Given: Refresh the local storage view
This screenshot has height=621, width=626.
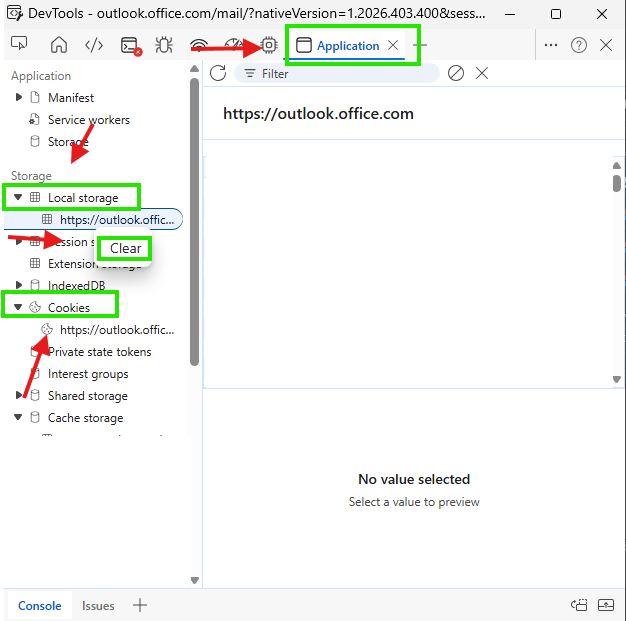Looking at the screenshot, I should [x=218, y=73].
